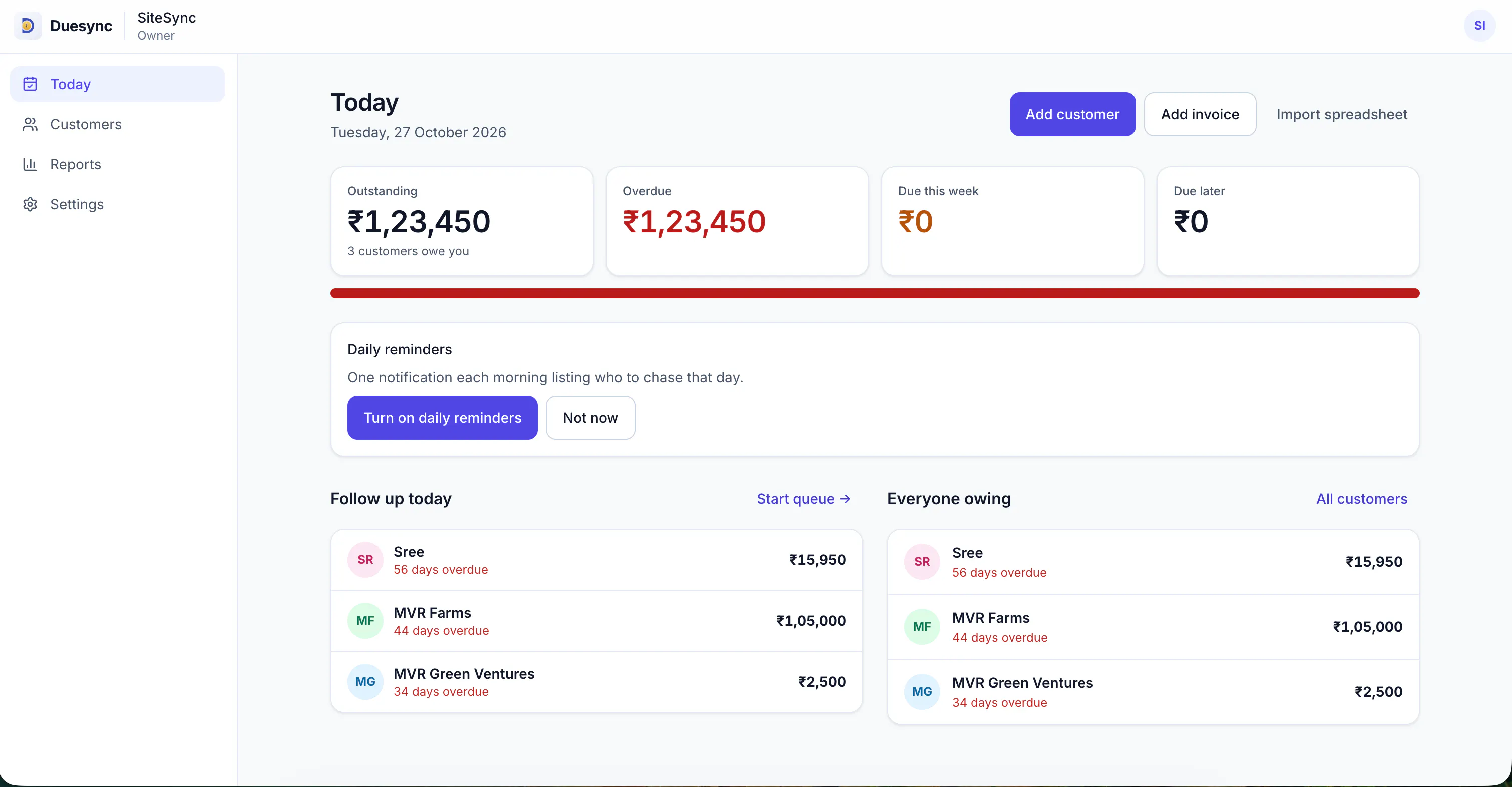
Task: Open the Outstanding ₹1,23,450 card
Action: coord(462,221)
